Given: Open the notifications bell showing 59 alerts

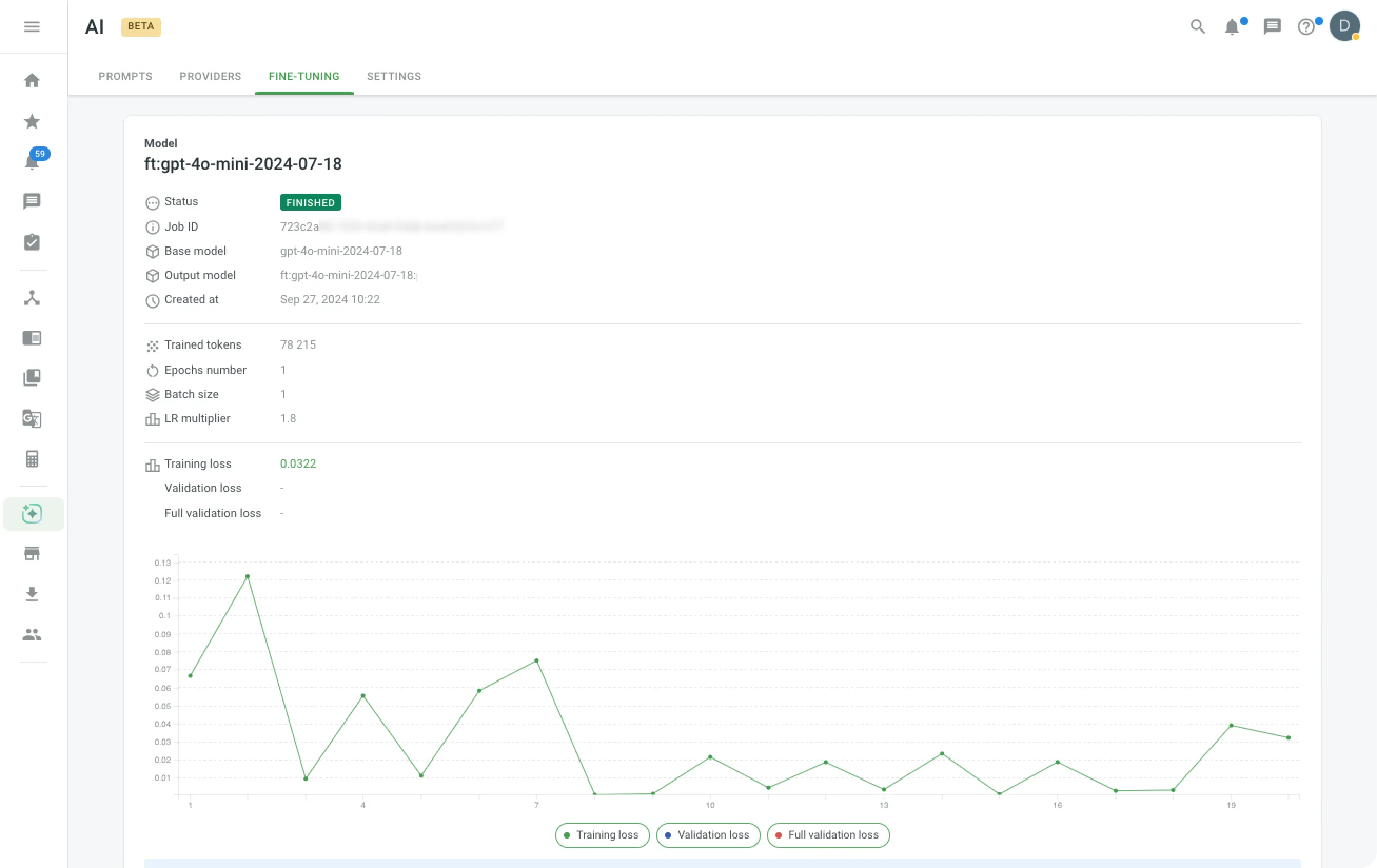Looking at the screenshot, I should point(32,162).
